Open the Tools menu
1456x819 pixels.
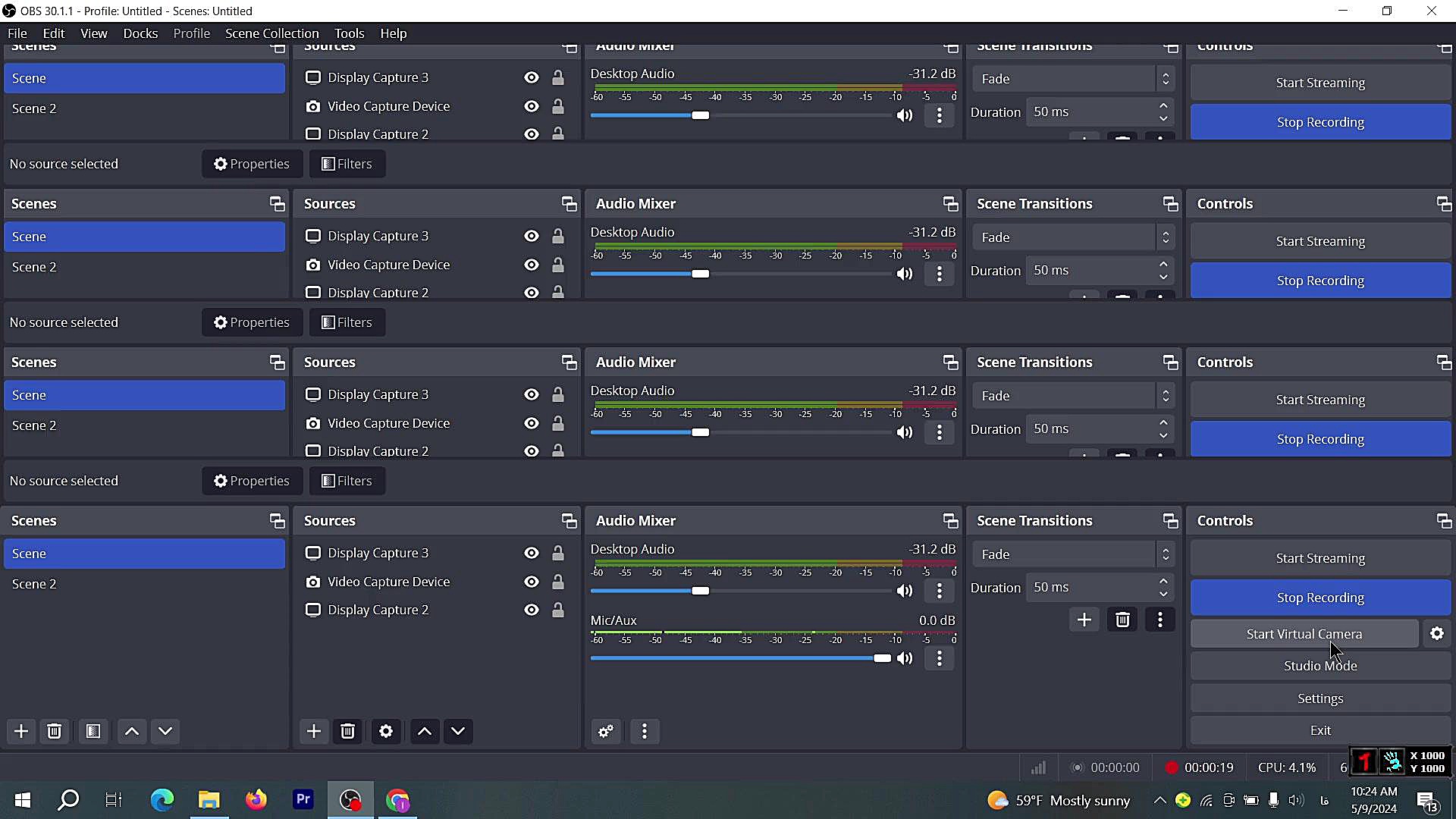pos(349,33)
